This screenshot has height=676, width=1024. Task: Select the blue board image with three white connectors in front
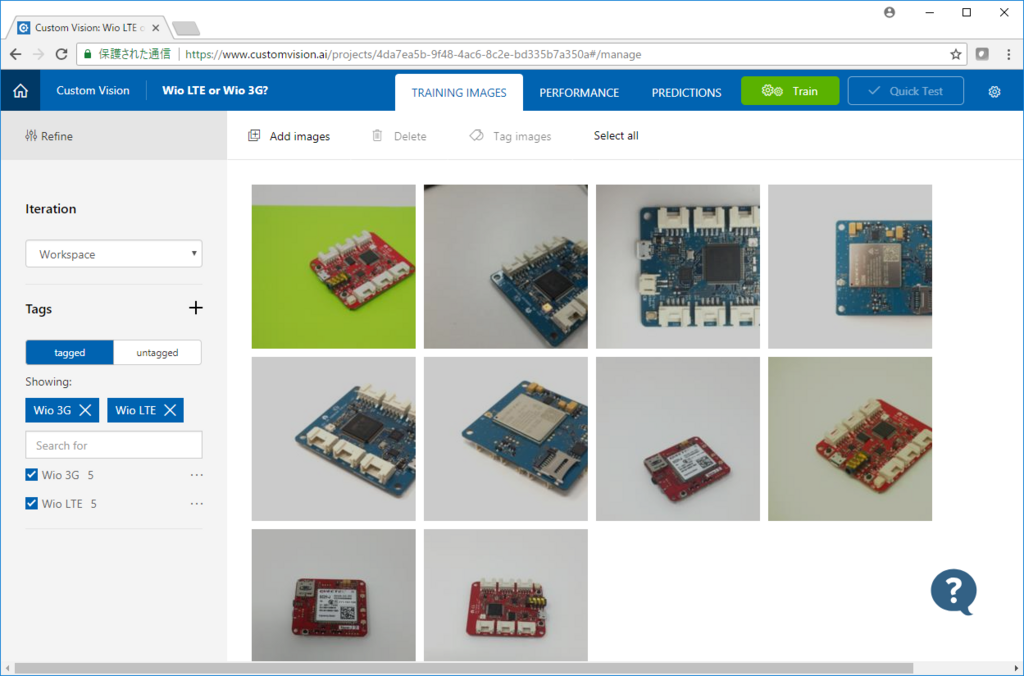click(x=334, y=439)
